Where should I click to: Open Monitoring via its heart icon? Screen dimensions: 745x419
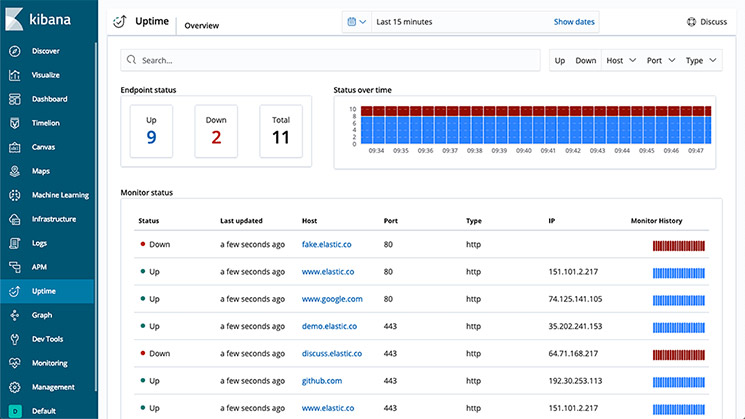pos(15,363)
